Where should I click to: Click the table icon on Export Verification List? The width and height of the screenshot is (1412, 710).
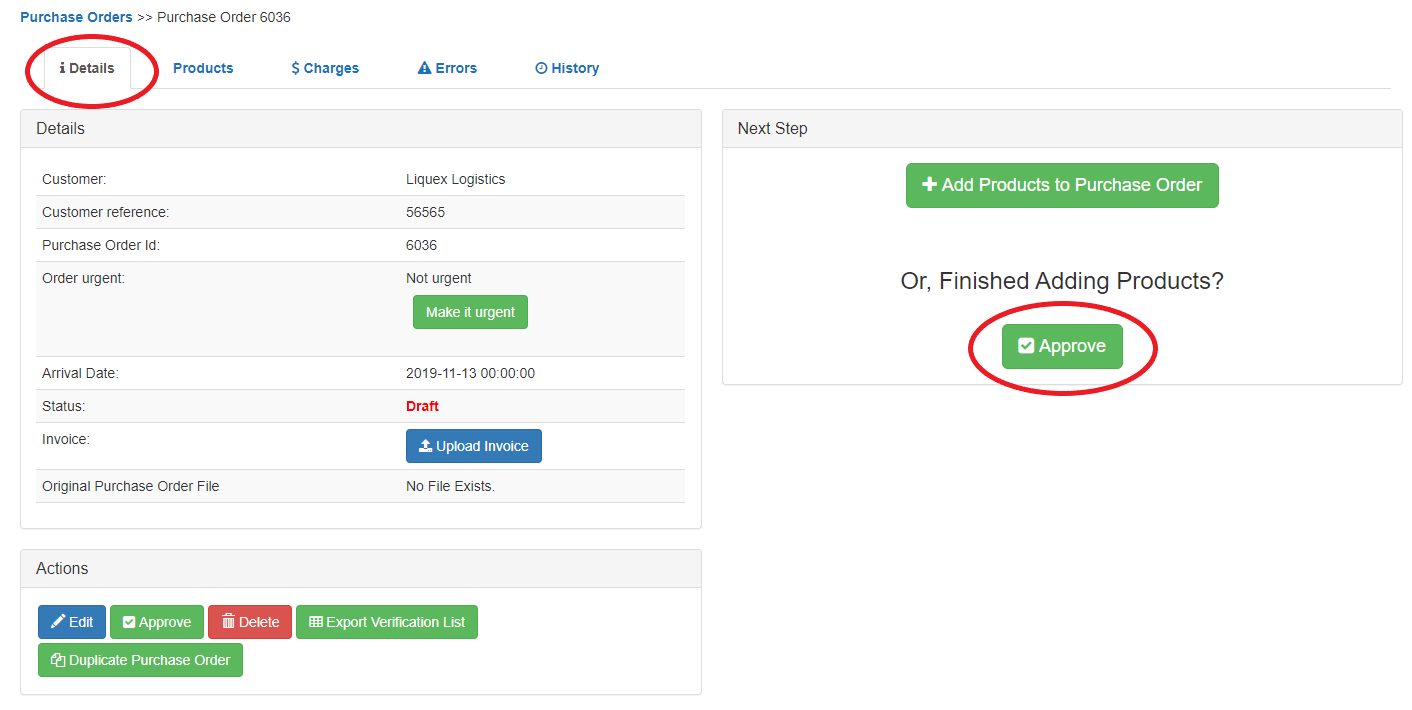coord(316,622)
